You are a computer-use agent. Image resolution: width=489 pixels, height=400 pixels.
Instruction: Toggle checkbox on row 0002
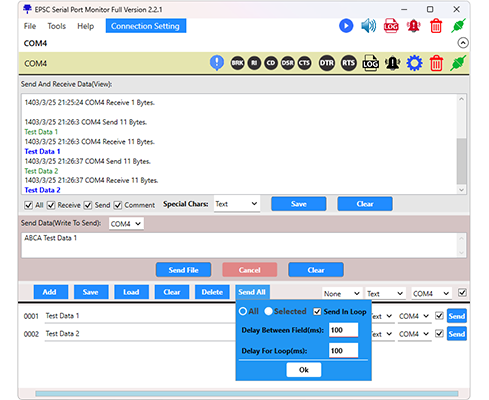point(439,333)
